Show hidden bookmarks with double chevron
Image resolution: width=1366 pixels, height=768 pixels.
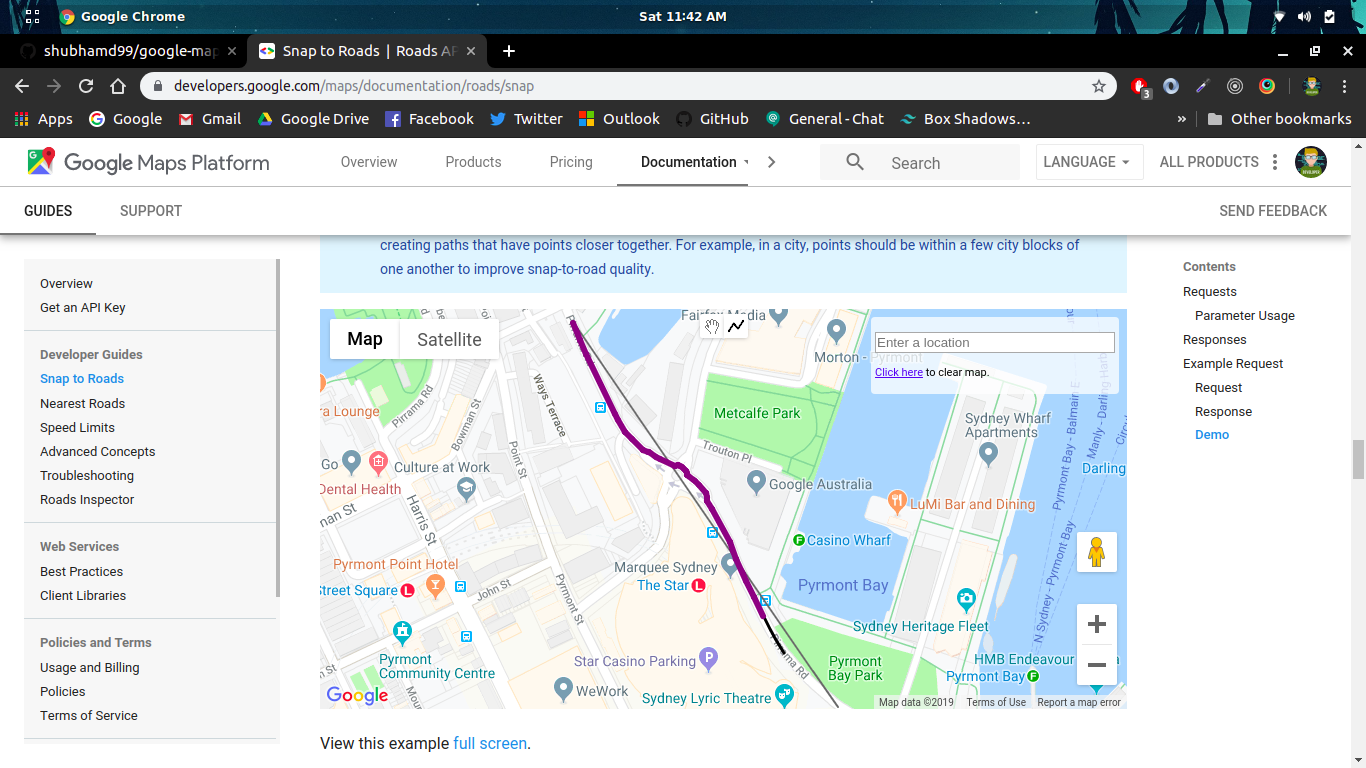1182,119
